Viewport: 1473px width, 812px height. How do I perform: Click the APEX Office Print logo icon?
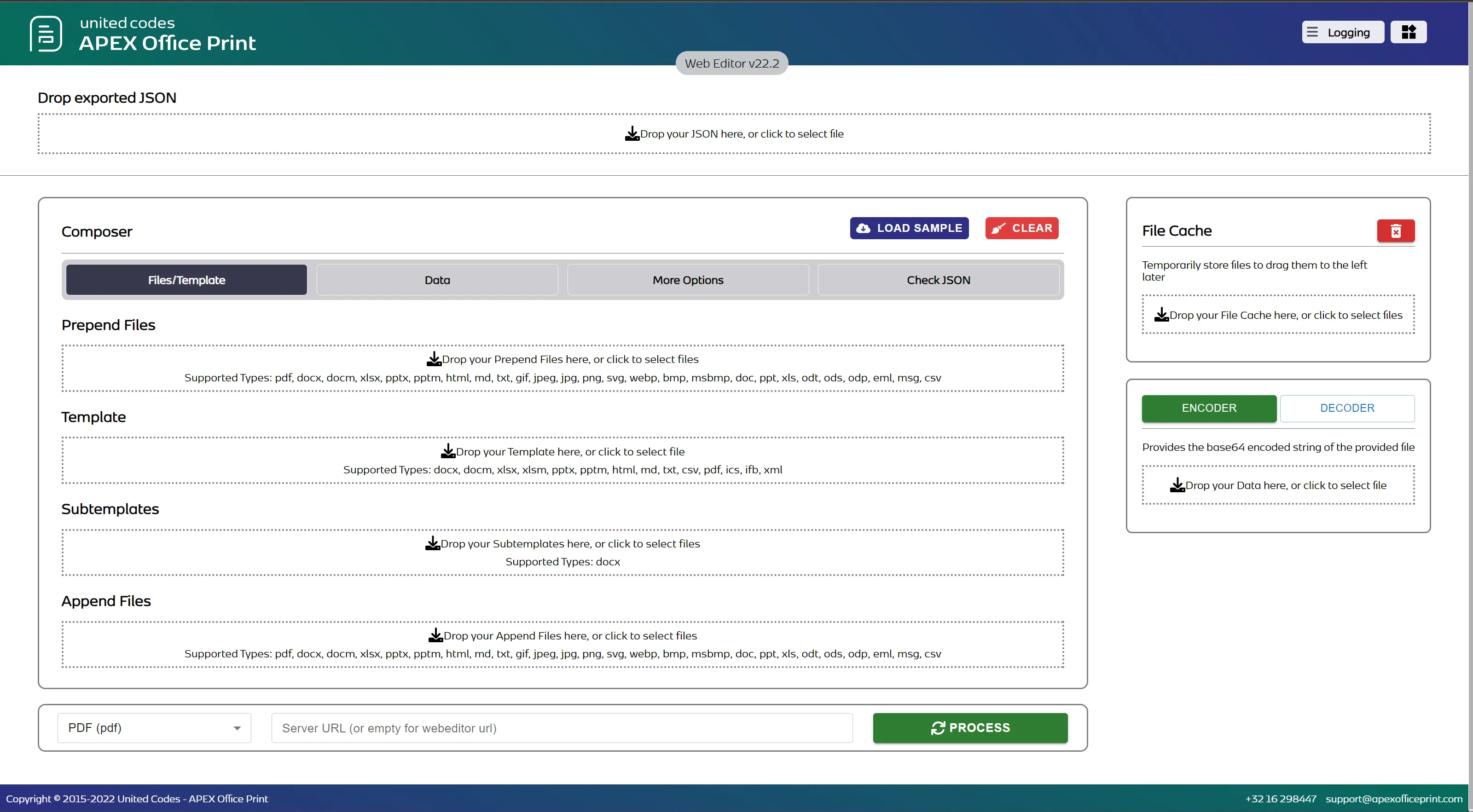[x=46, y=34]
